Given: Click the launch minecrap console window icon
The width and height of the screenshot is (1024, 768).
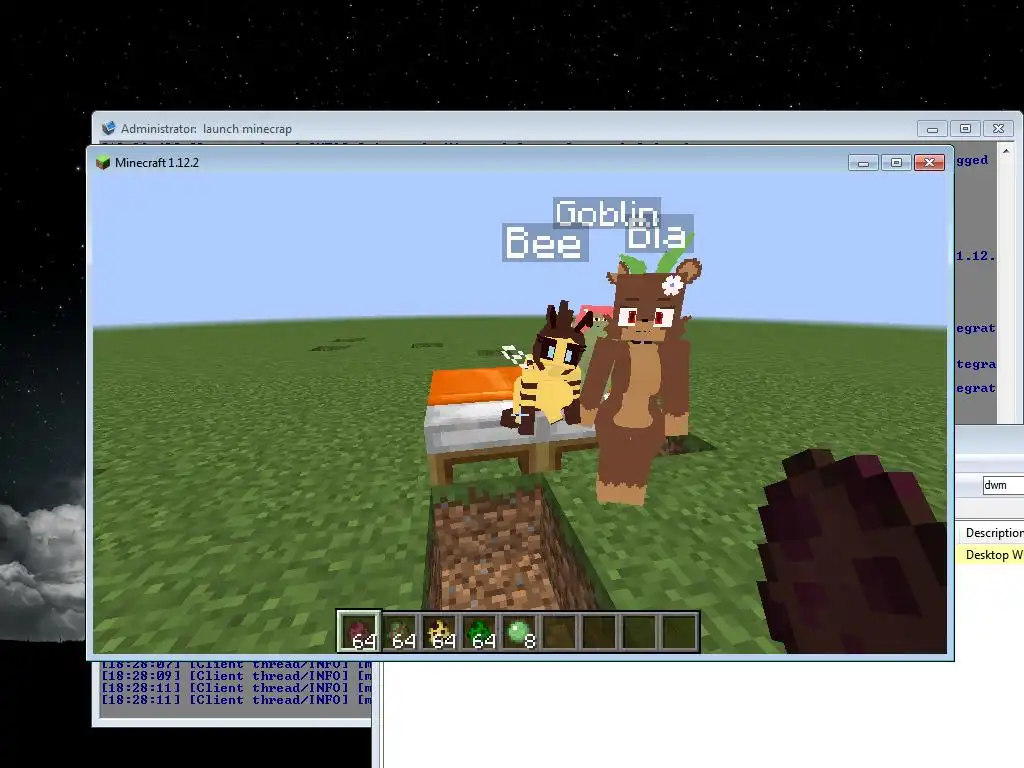Looking at the screenshot, I should point(108,128).
